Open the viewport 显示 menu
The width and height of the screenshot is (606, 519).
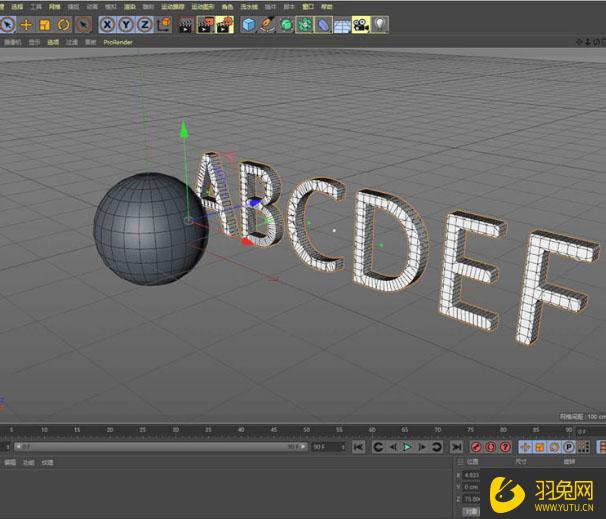click(34, 42)
